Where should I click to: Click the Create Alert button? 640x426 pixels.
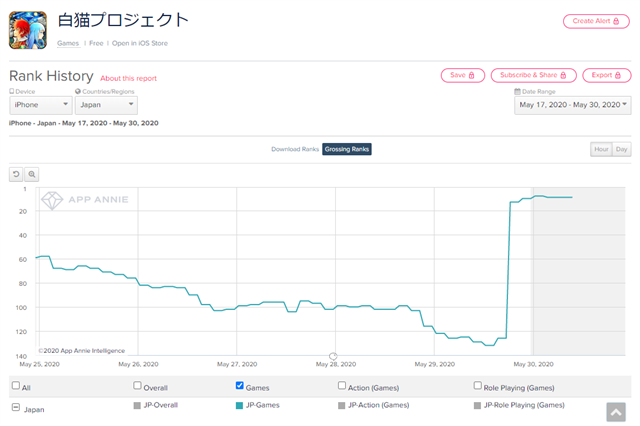coord(596,21)
